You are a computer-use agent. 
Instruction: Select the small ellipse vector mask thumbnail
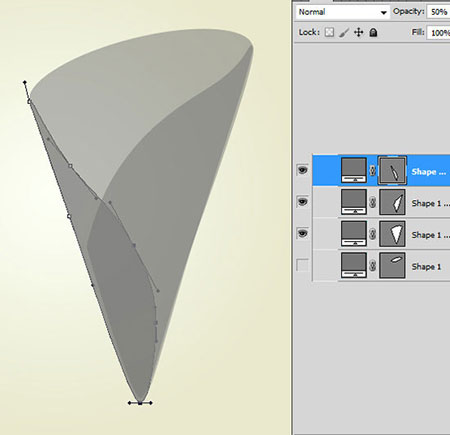(392, 265)
